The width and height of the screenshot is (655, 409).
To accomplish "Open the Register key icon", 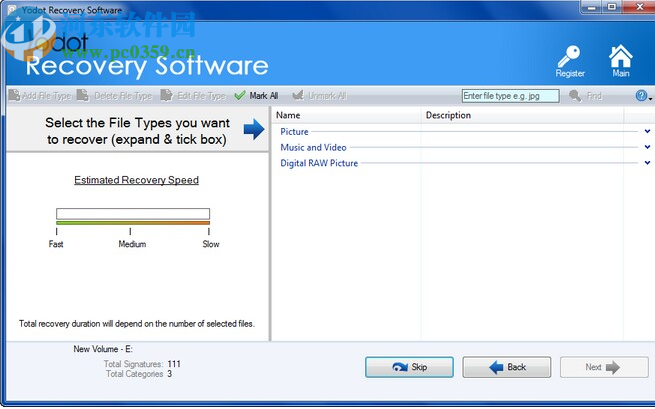I will (x=570, y=61).
